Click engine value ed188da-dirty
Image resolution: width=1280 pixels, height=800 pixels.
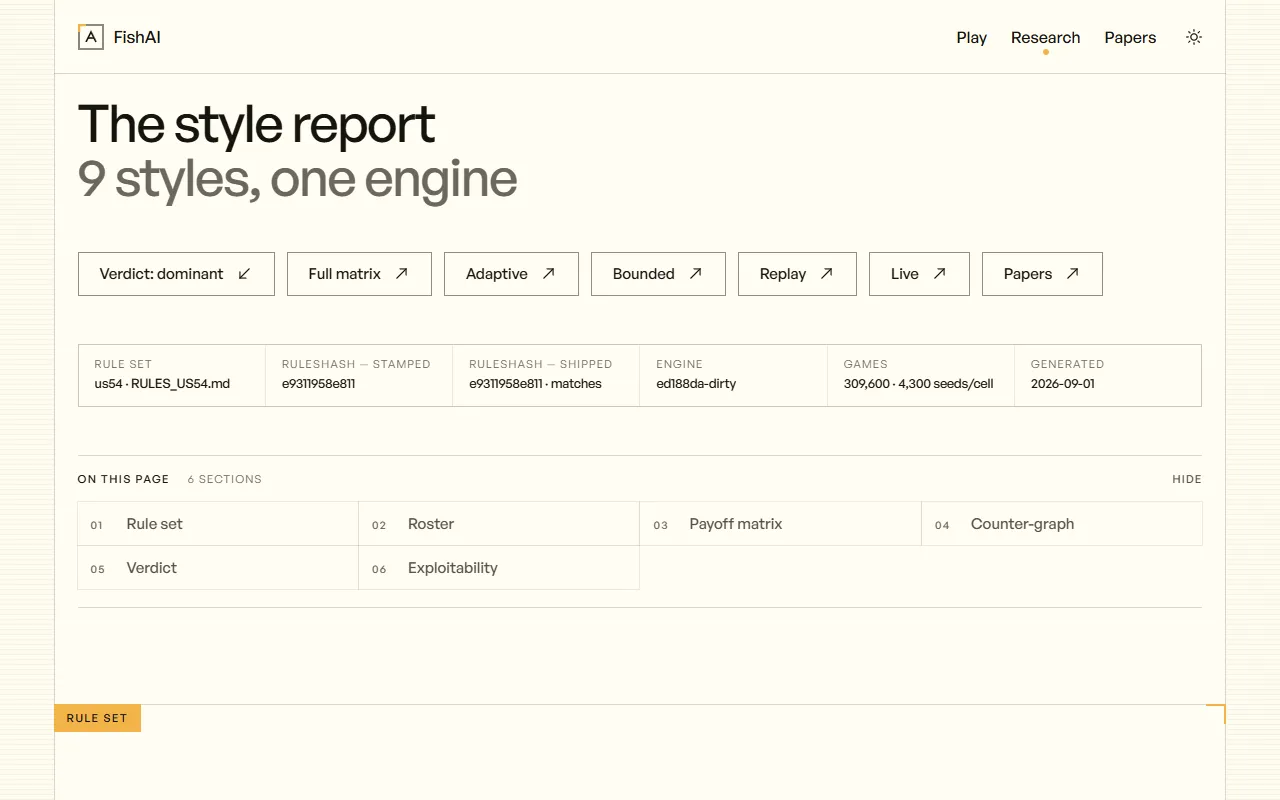[x=696, y=384]
